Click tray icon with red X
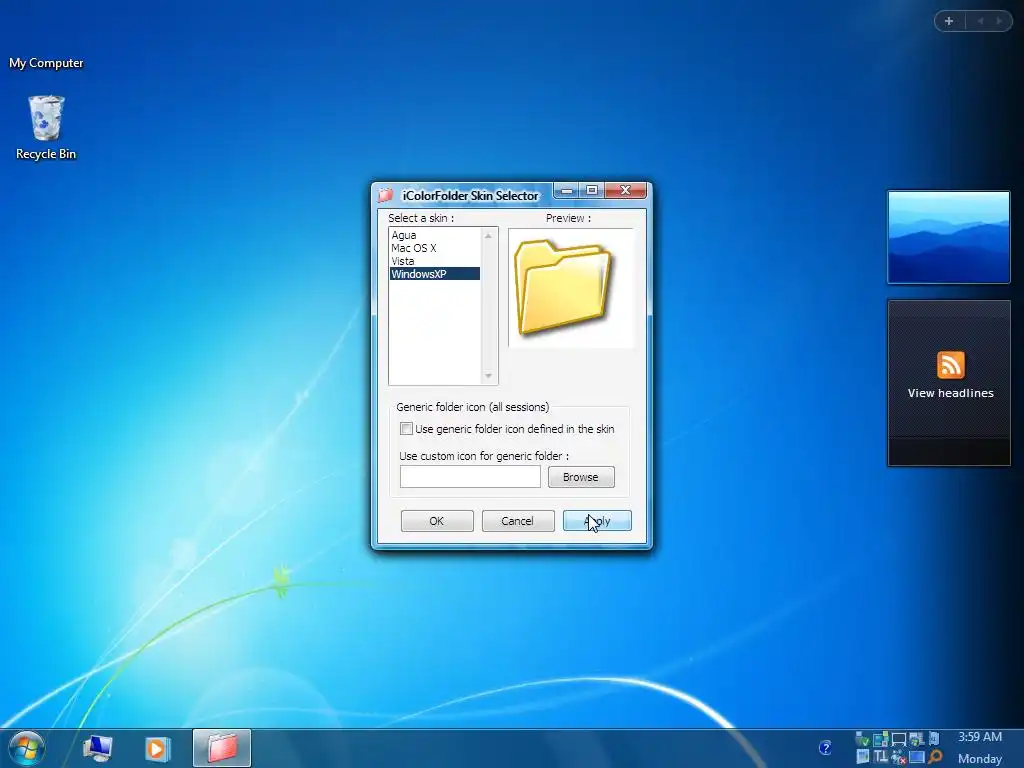The image size is (1024, 768). pyautogui.click(x=899, y=758)
